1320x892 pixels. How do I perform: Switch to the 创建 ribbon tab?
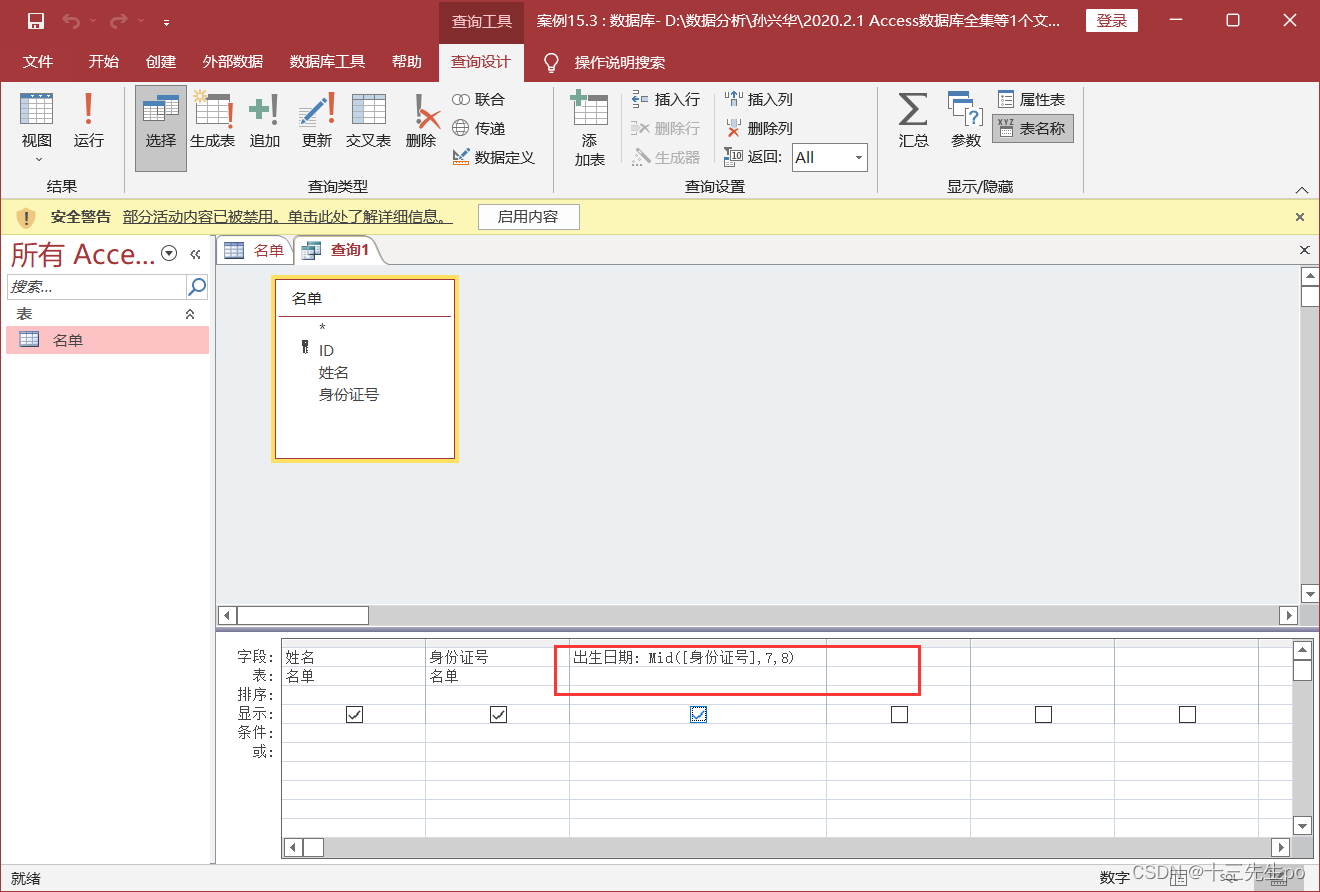pyautogui.click(x=161, y=62)
